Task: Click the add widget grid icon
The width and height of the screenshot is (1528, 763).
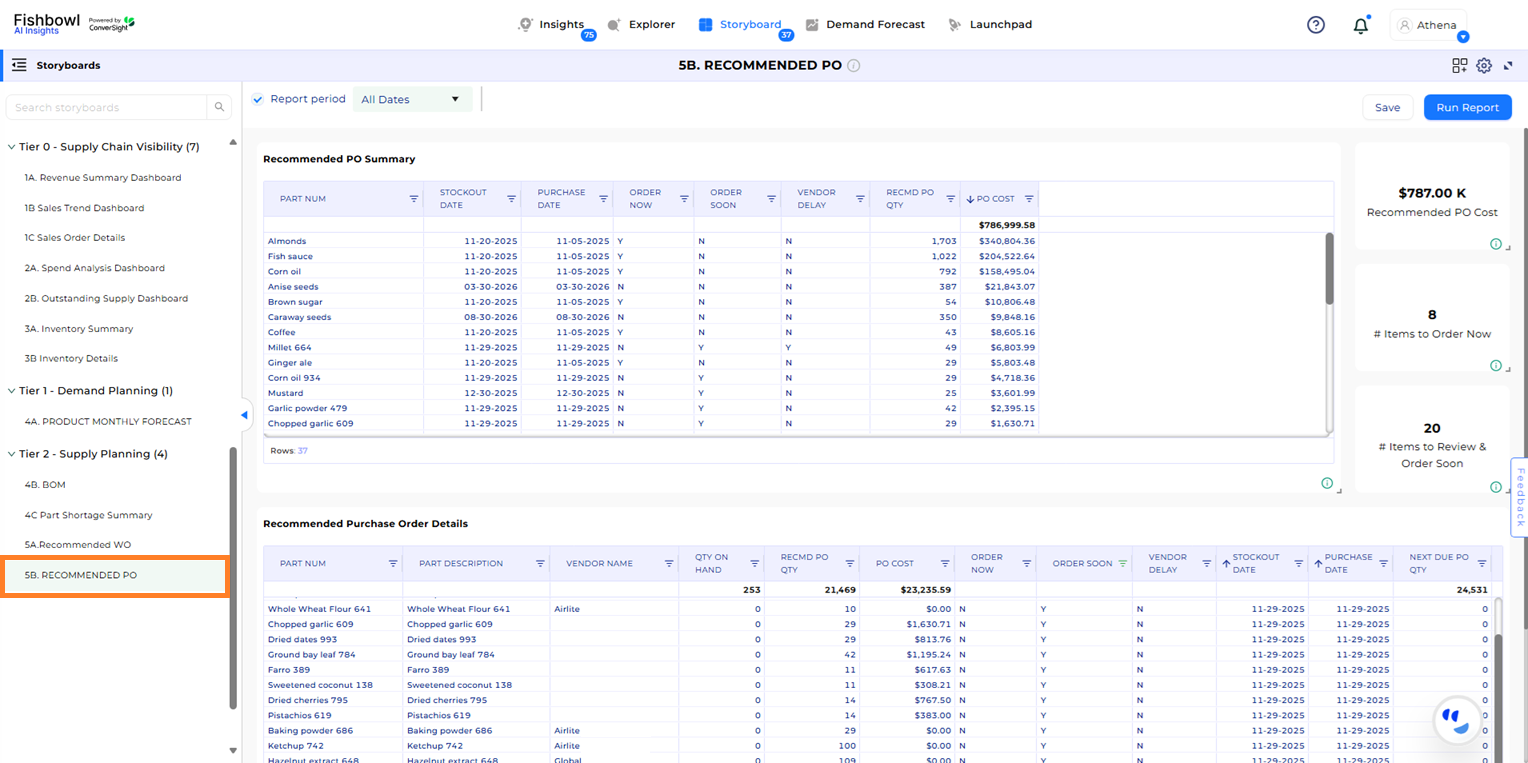Action: pos(1459,64)
